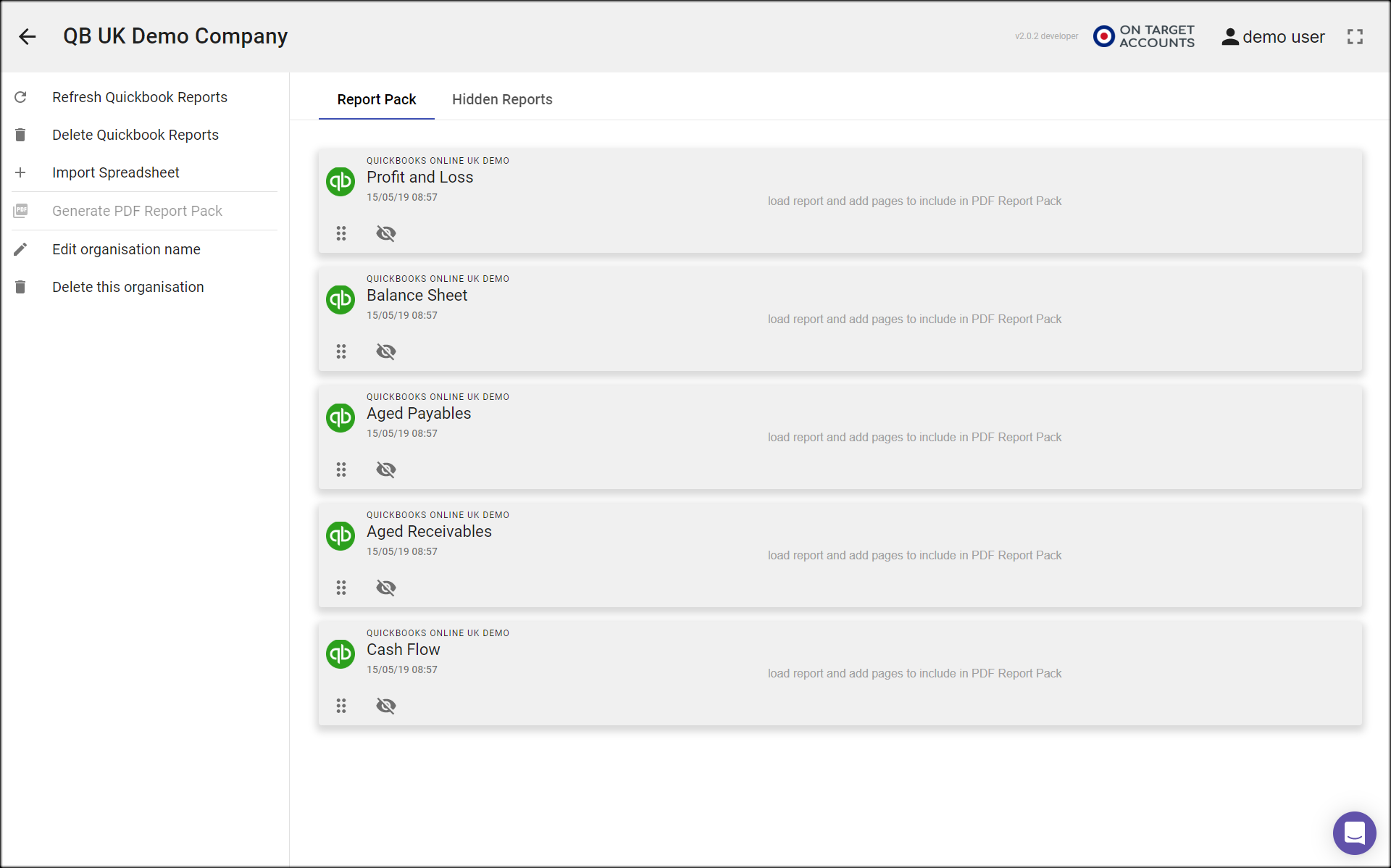
Task: Click QuickBooks logo on Balance Sheet
Action: (x=341, y=299)
